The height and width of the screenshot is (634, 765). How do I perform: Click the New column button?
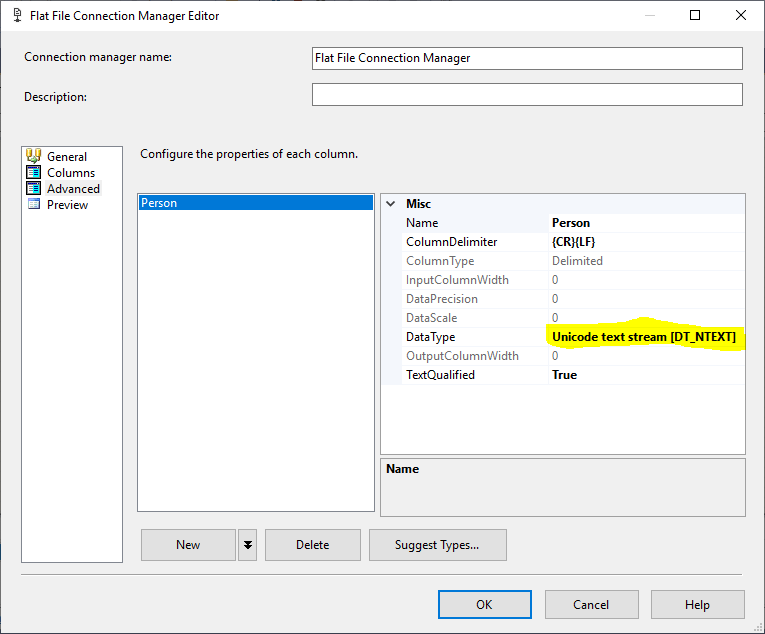(188, 545)
